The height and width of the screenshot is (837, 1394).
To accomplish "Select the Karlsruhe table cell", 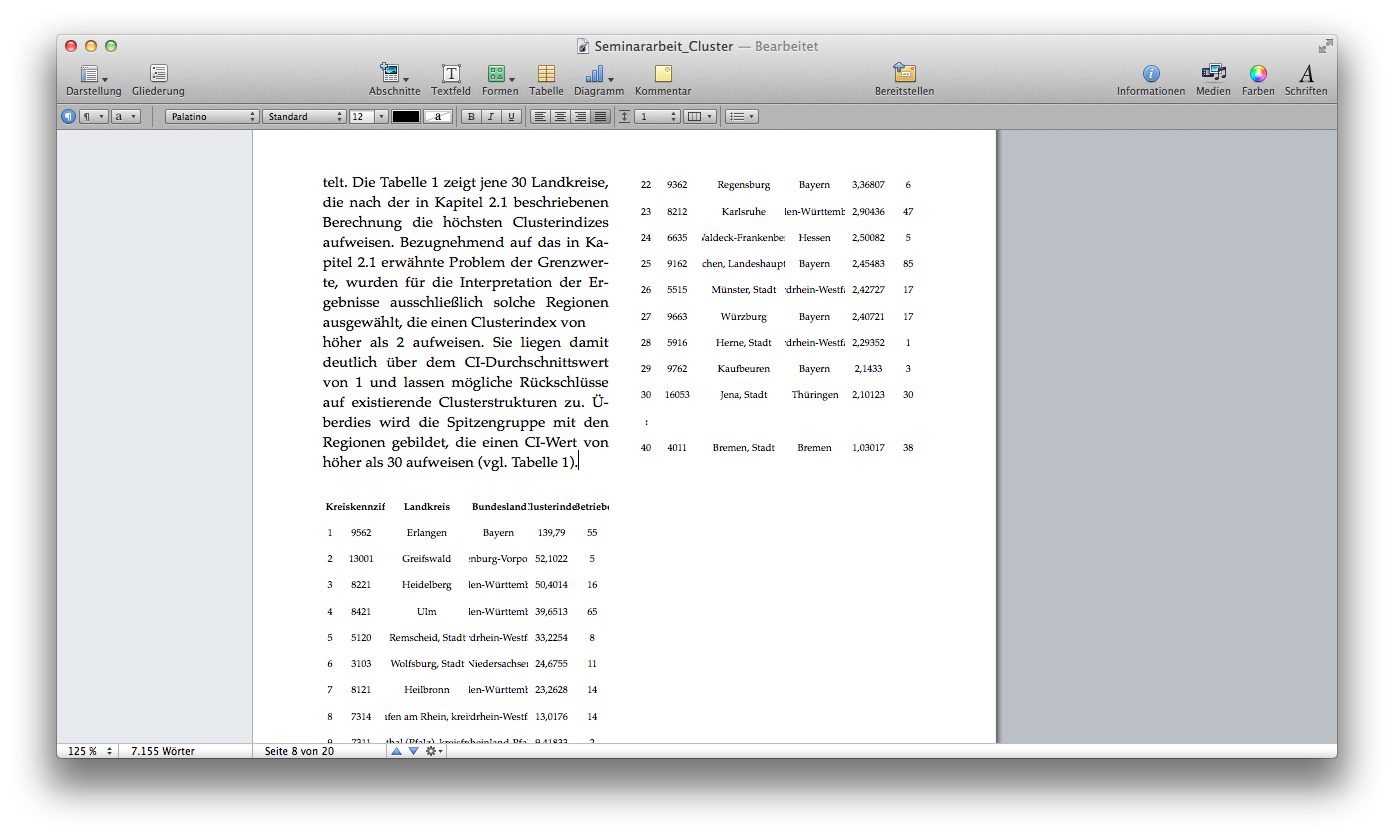I will click(744, 211).
